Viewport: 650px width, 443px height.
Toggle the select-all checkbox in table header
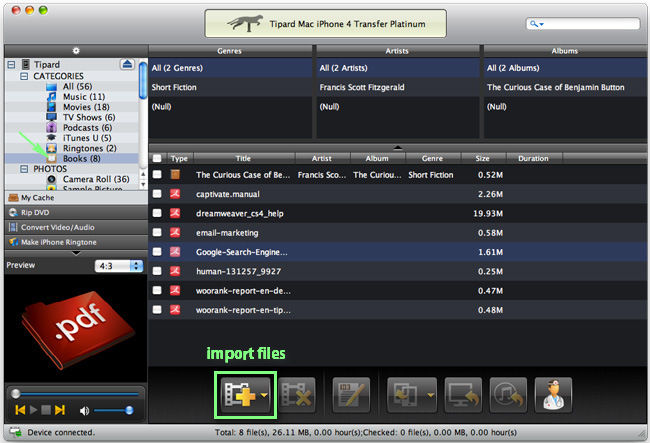click(x=157, y=158)
